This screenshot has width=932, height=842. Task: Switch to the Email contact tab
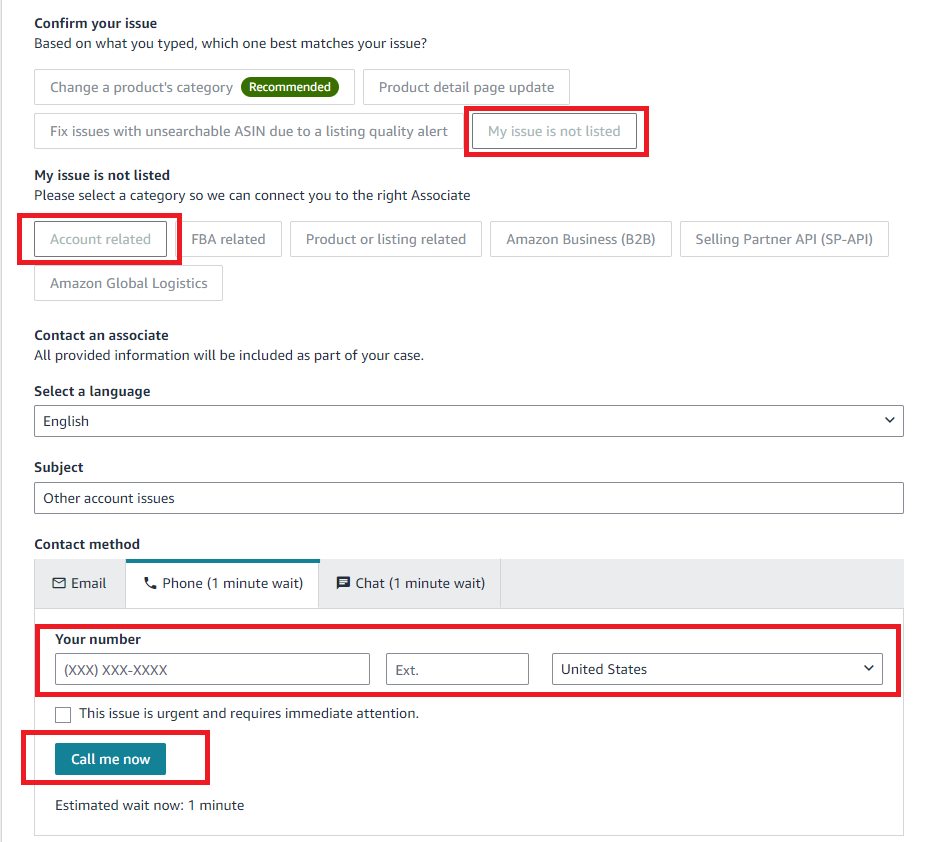[79, 582]
